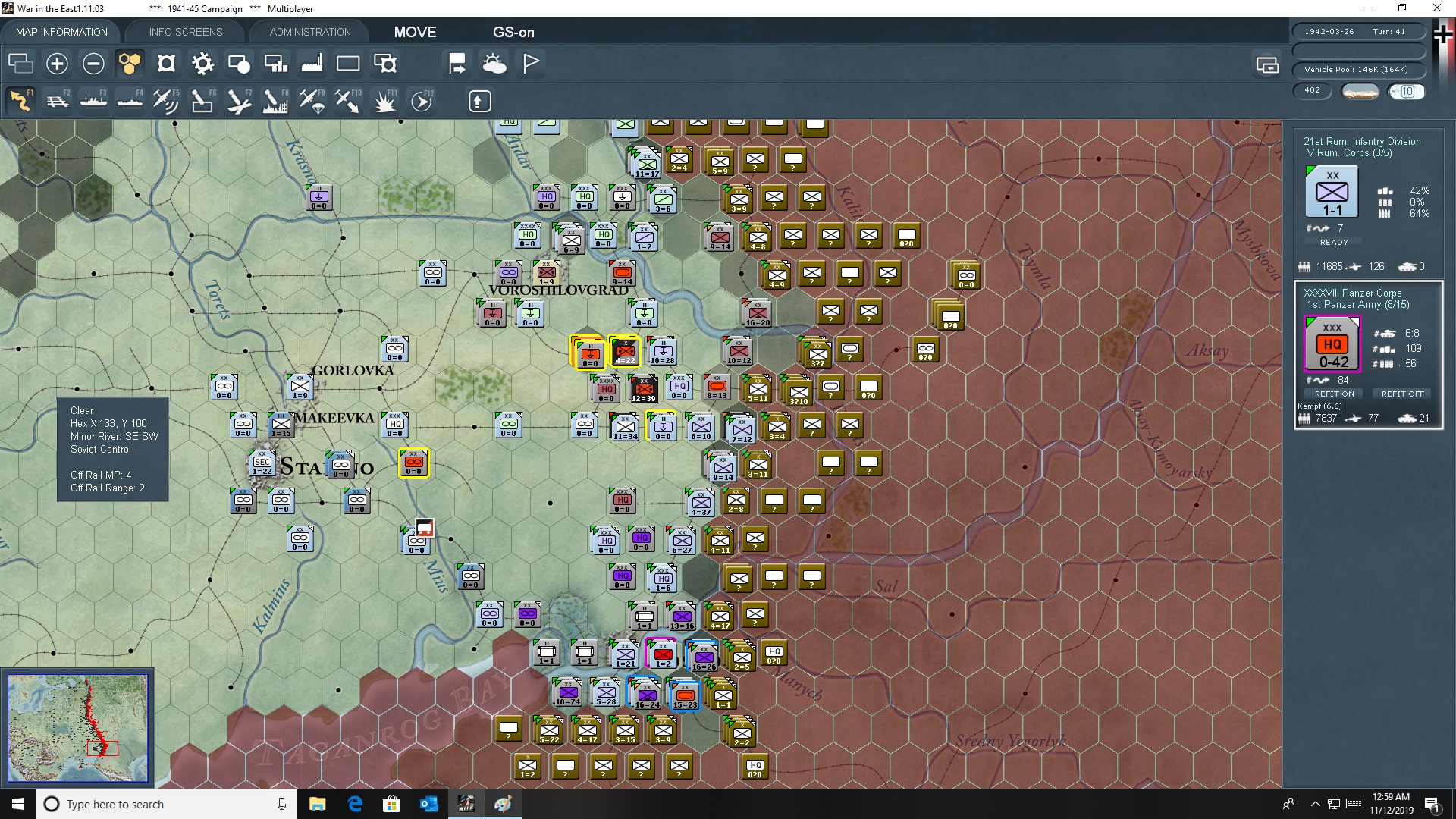Select F8 bomb city mode icon

275,101
